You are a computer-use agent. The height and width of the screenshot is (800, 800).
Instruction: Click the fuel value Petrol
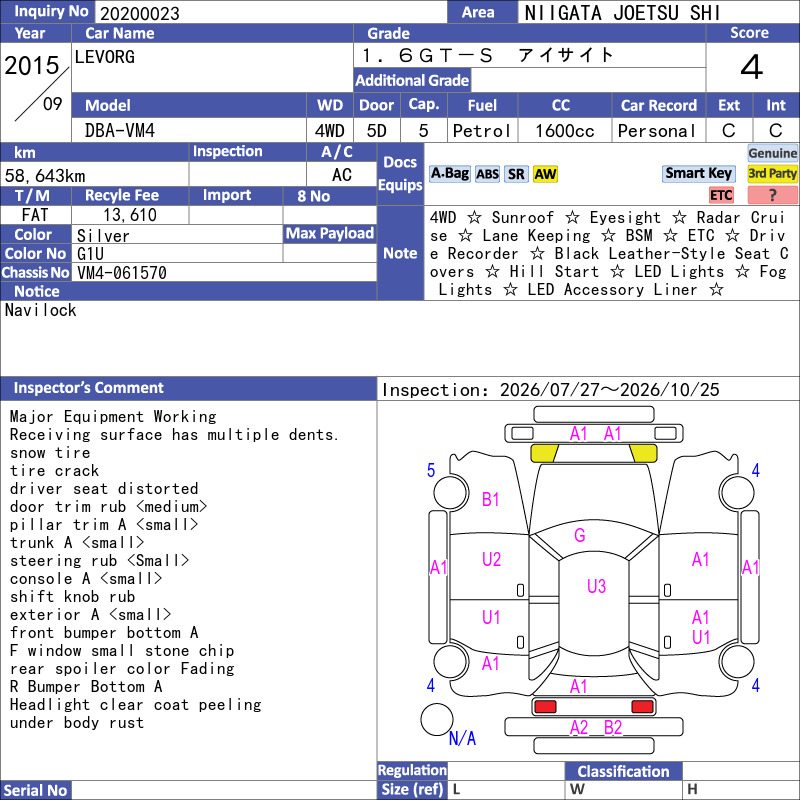(x=482, y=131)
